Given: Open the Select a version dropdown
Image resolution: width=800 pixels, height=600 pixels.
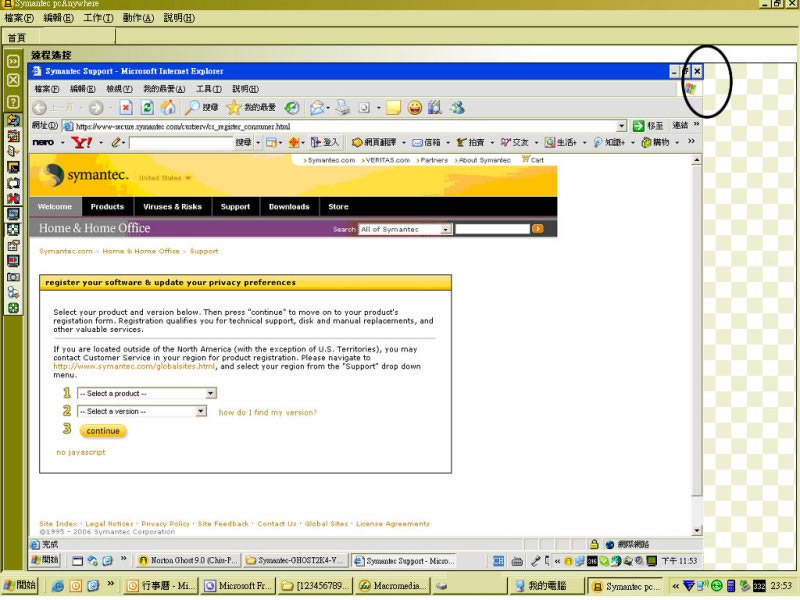Looking at the screenshot, I should [x=142, y=411].
